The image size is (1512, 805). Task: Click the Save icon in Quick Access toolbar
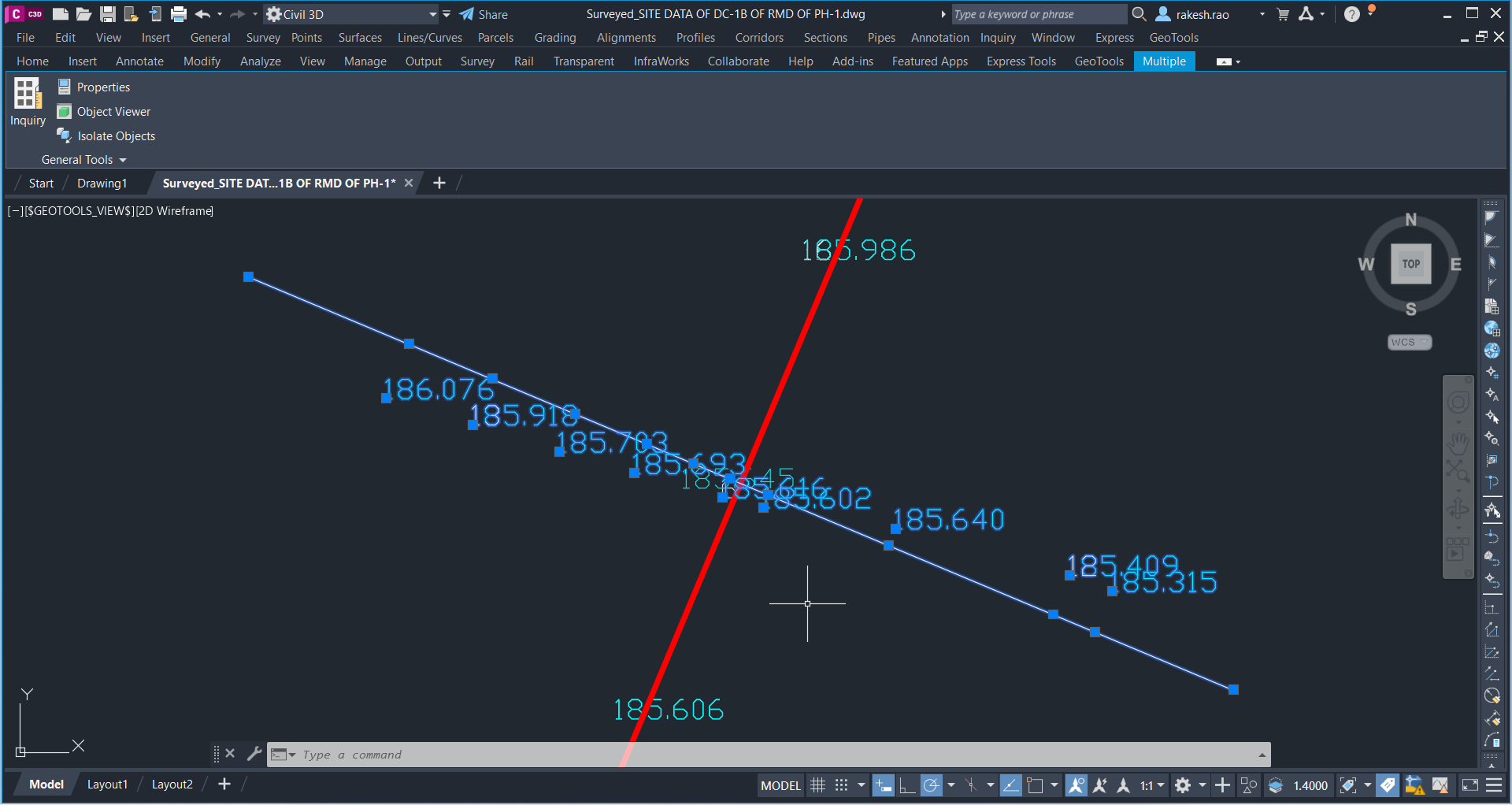point(107,13)
